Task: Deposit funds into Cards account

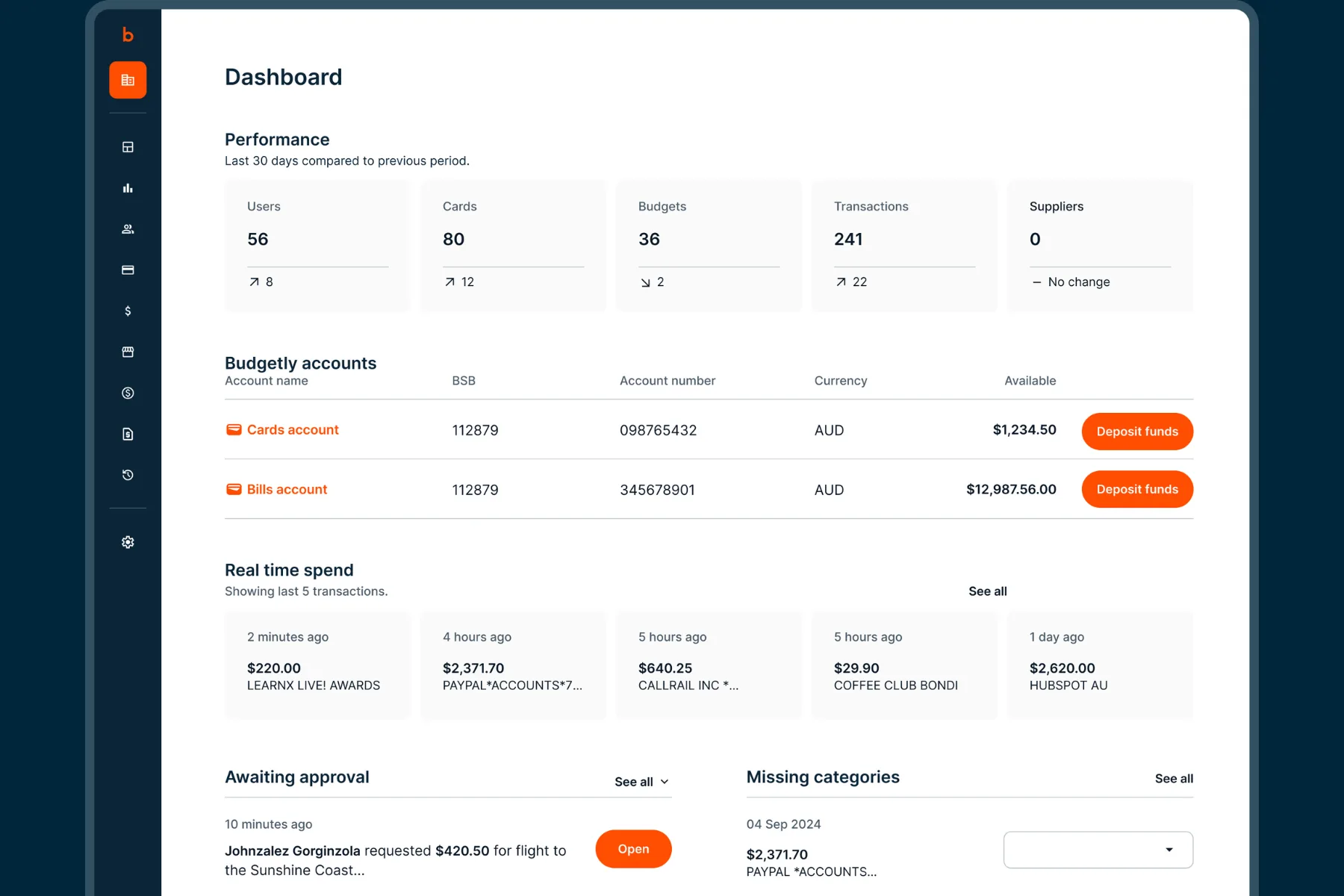Action: [x=1136, y=432]
